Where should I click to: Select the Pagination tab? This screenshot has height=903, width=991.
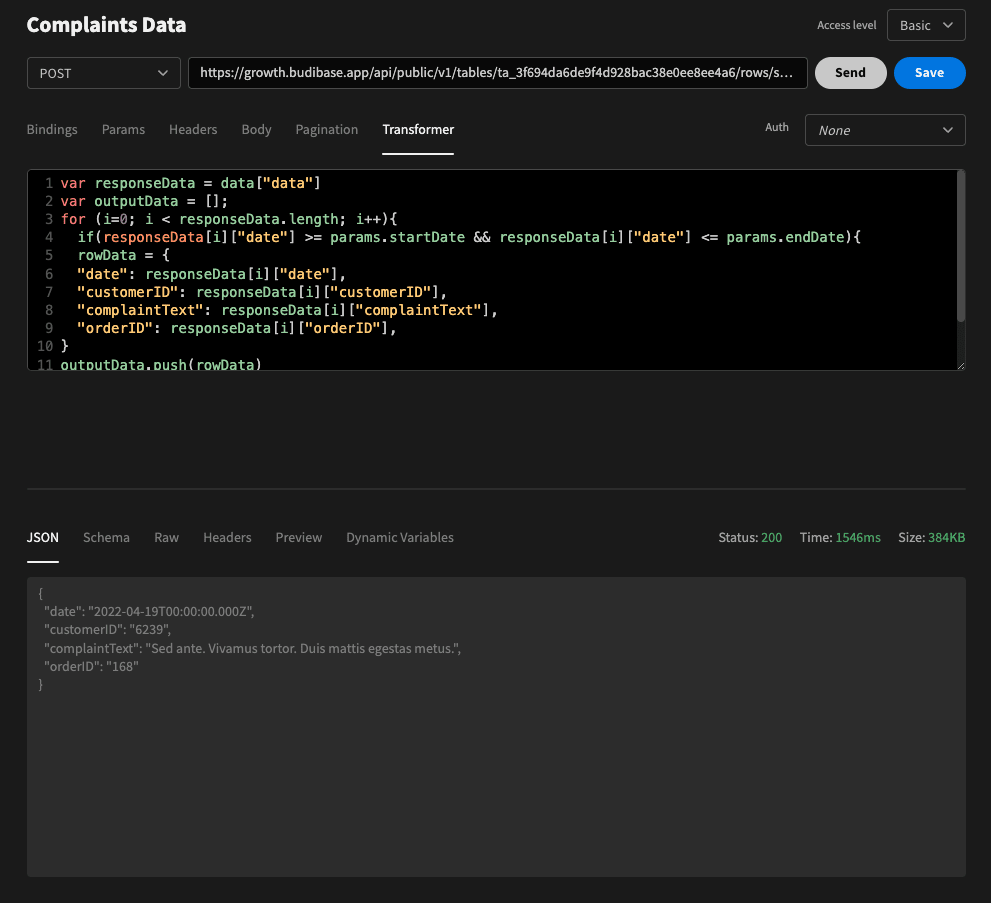[327, 130]
